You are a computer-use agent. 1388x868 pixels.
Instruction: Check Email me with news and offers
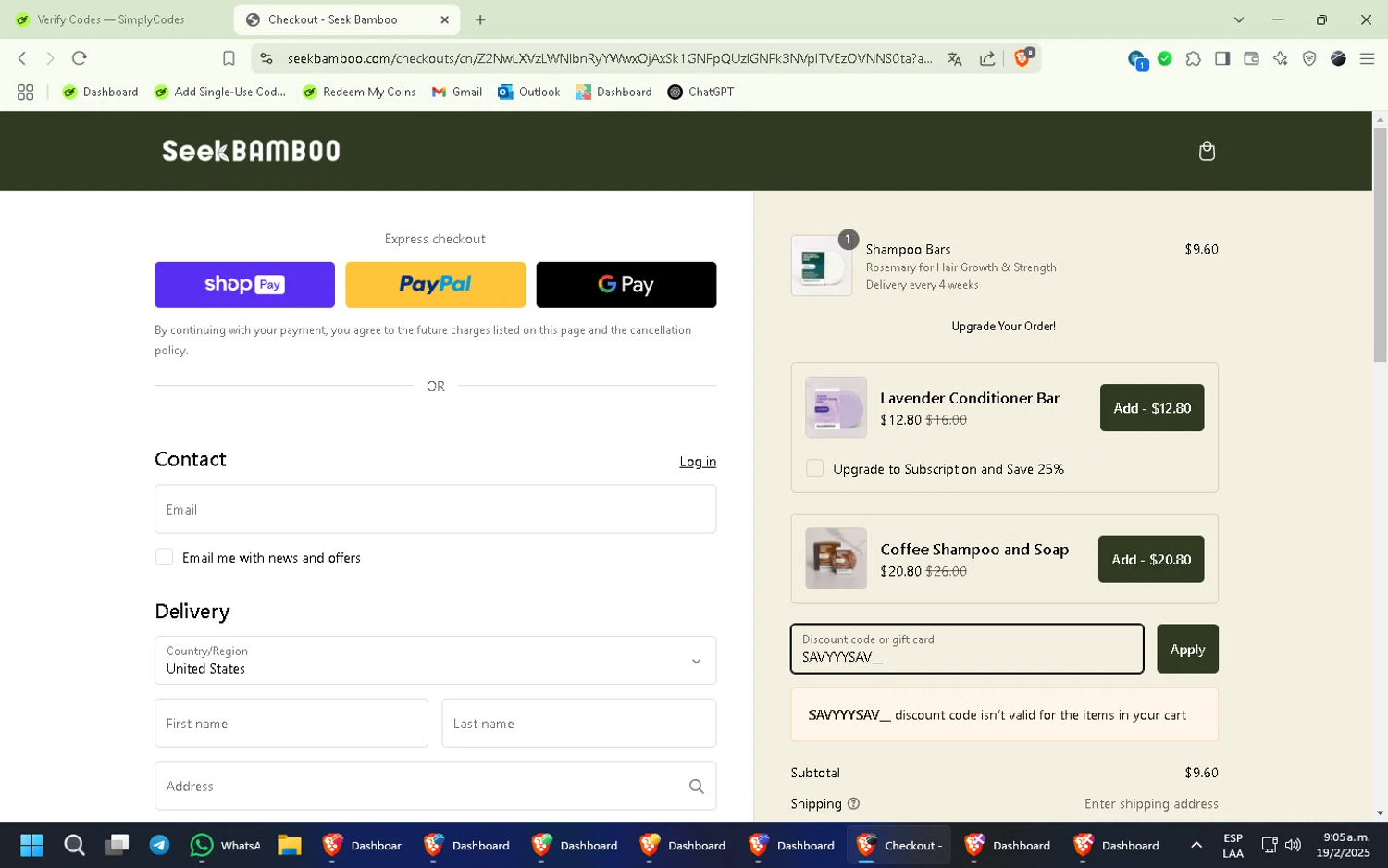coord(164,557)
